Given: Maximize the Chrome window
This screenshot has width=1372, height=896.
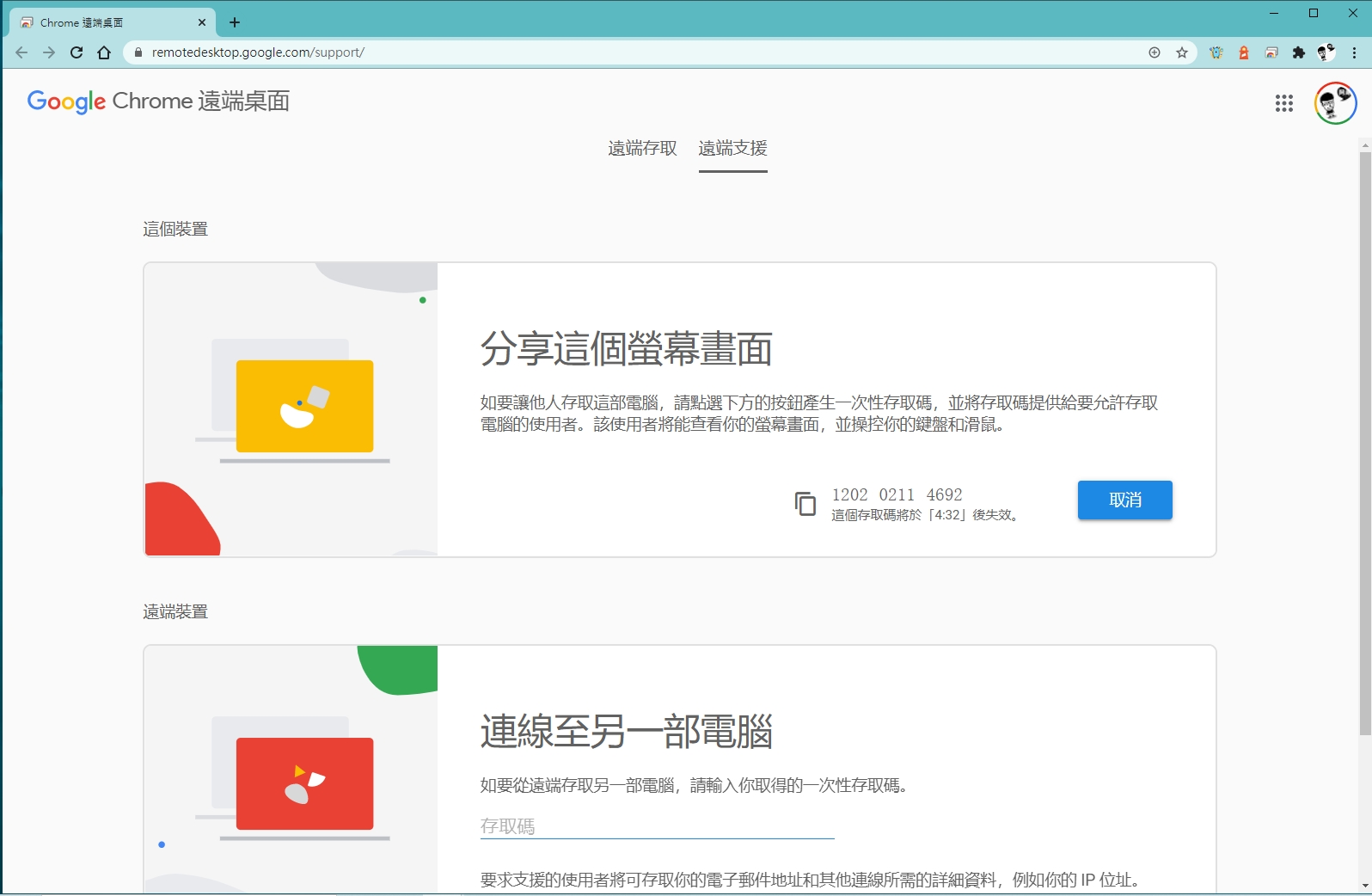Looking at the screenshot, I should pos(1314,13).
